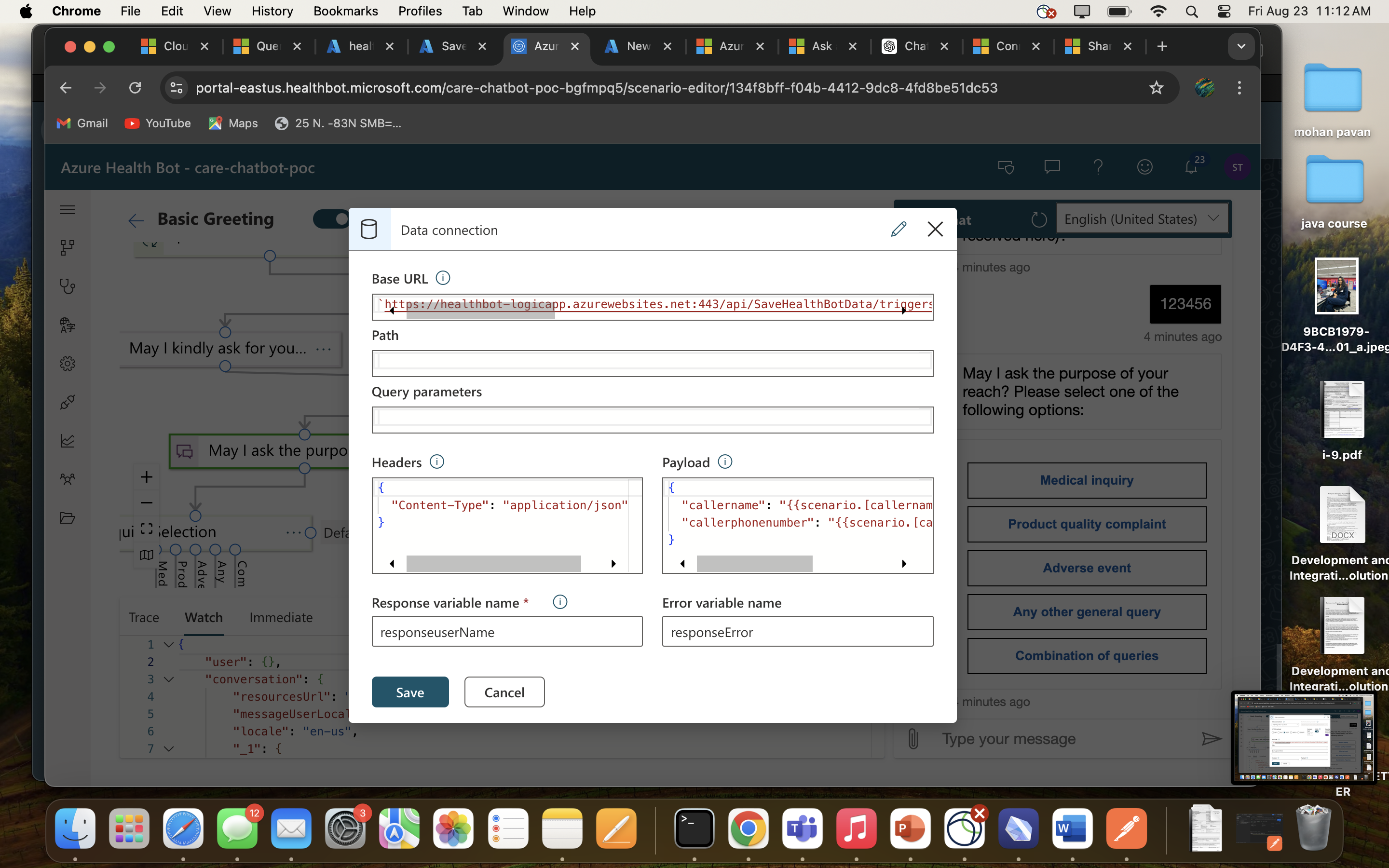Image resolution: width=1389 pixels, height=868 pixels.
Task: Click the Base URL info icon
Action: [x=443, y=278]
